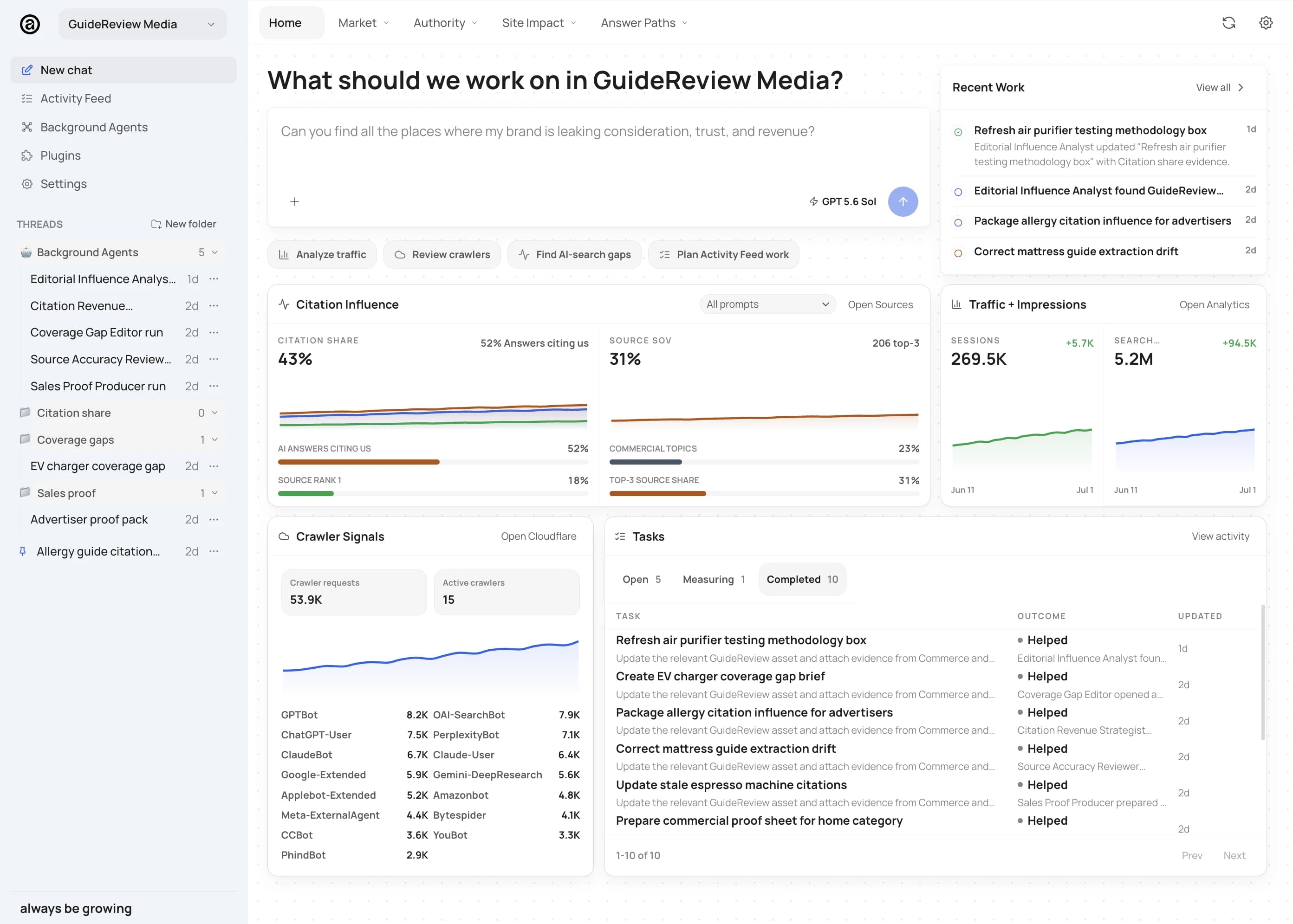Click the Tasks list scrollbar
This screenshot has width=1293, height=924.
[1263, 672]
